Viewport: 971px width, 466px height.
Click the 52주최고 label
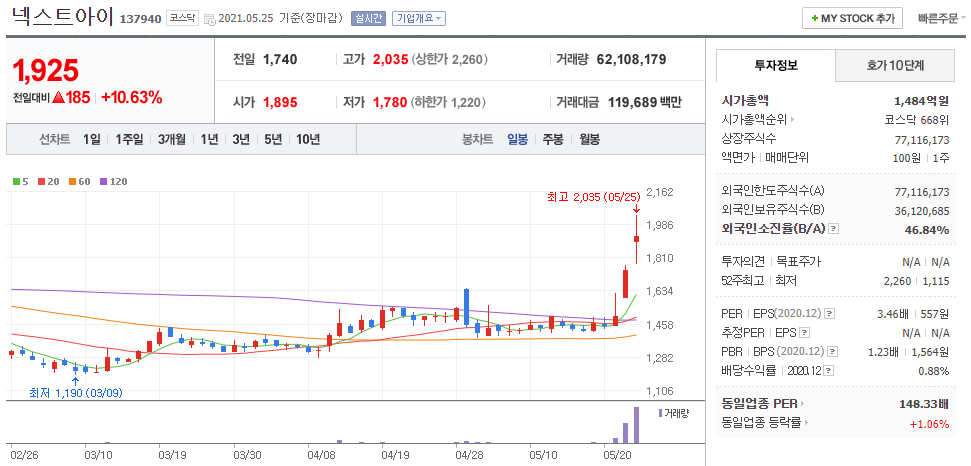tap(742, 280)
